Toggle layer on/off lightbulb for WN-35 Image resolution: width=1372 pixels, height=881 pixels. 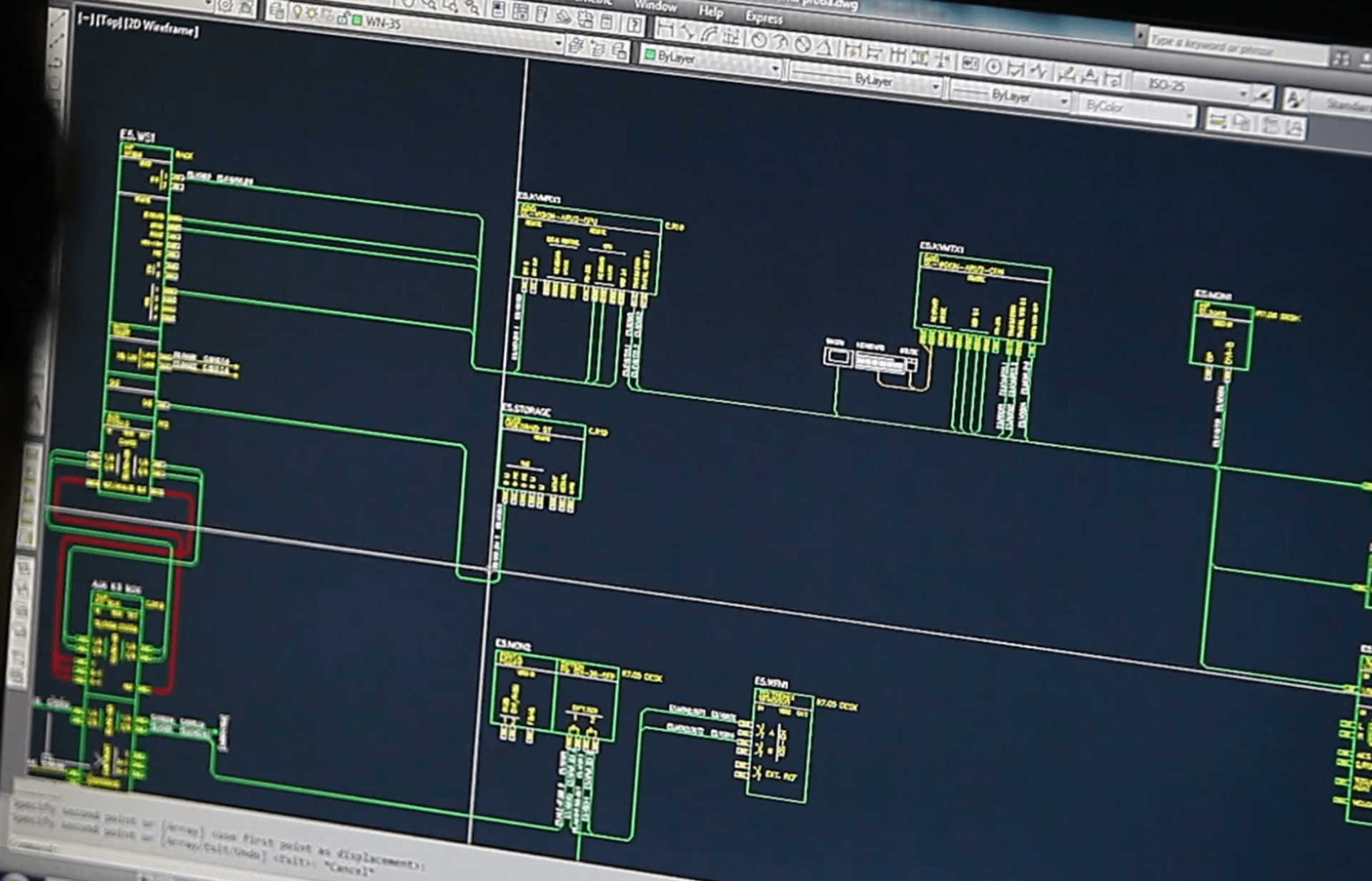pyautogui.click(x=298, y=13)
